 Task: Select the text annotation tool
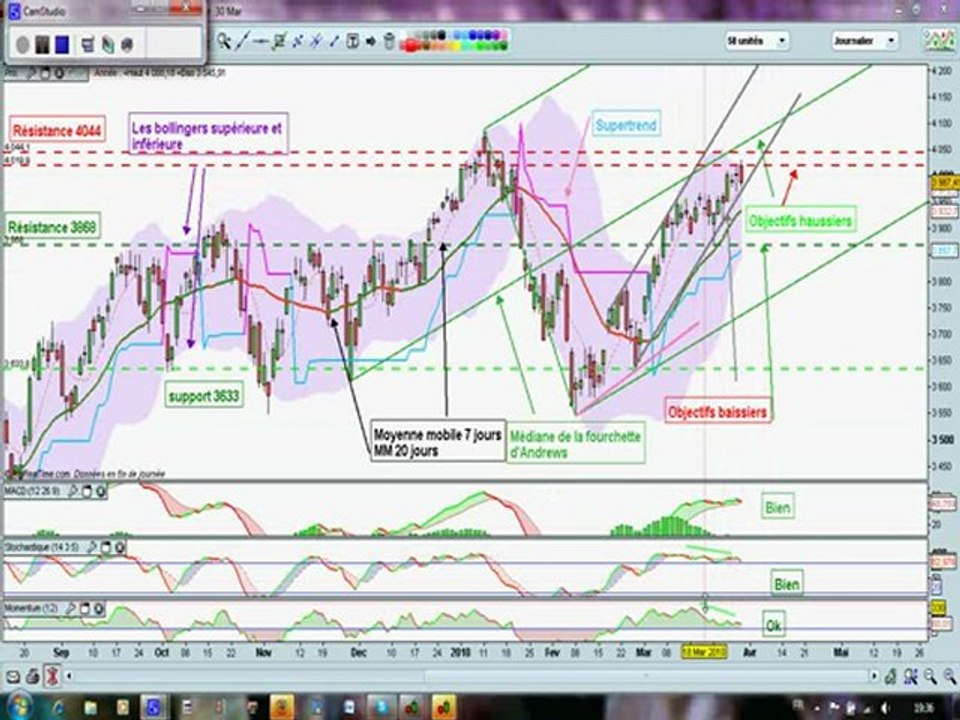coord(353,41)
